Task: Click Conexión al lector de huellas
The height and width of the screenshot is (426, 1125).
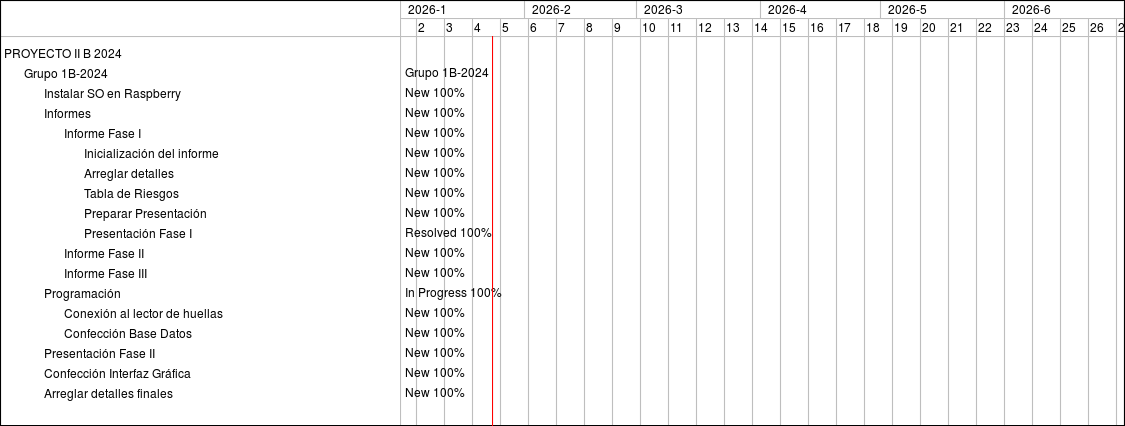Action: coord(143,314)
